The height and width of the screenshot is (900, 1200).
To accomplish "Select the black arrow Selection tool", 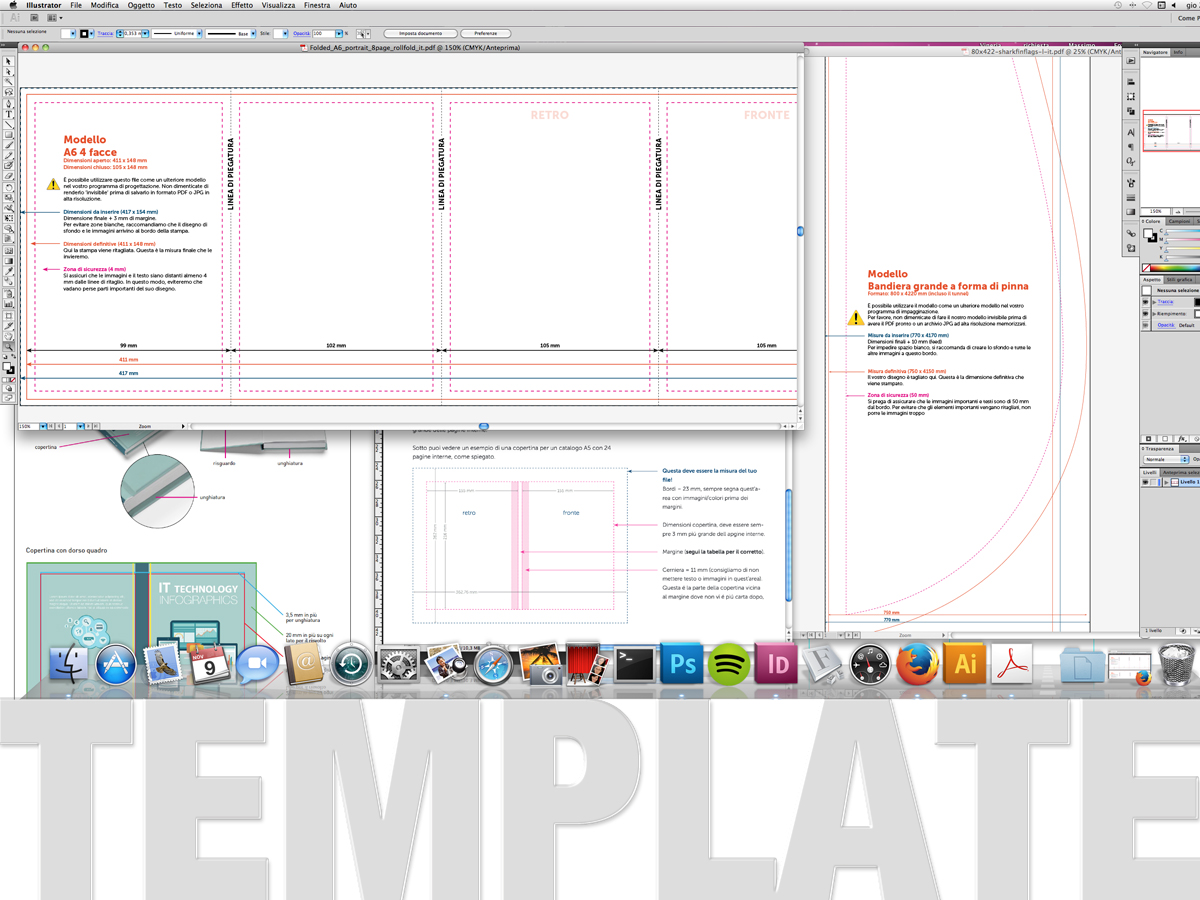I will coord(9,62).
